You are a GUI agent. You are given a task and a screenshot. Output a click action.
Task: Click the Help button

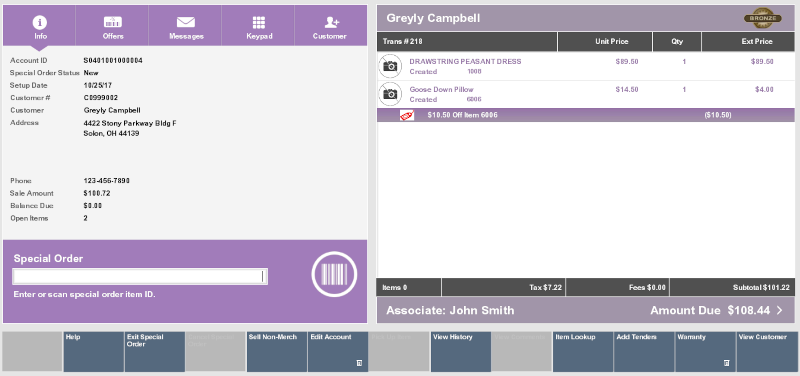click(93, 352)
